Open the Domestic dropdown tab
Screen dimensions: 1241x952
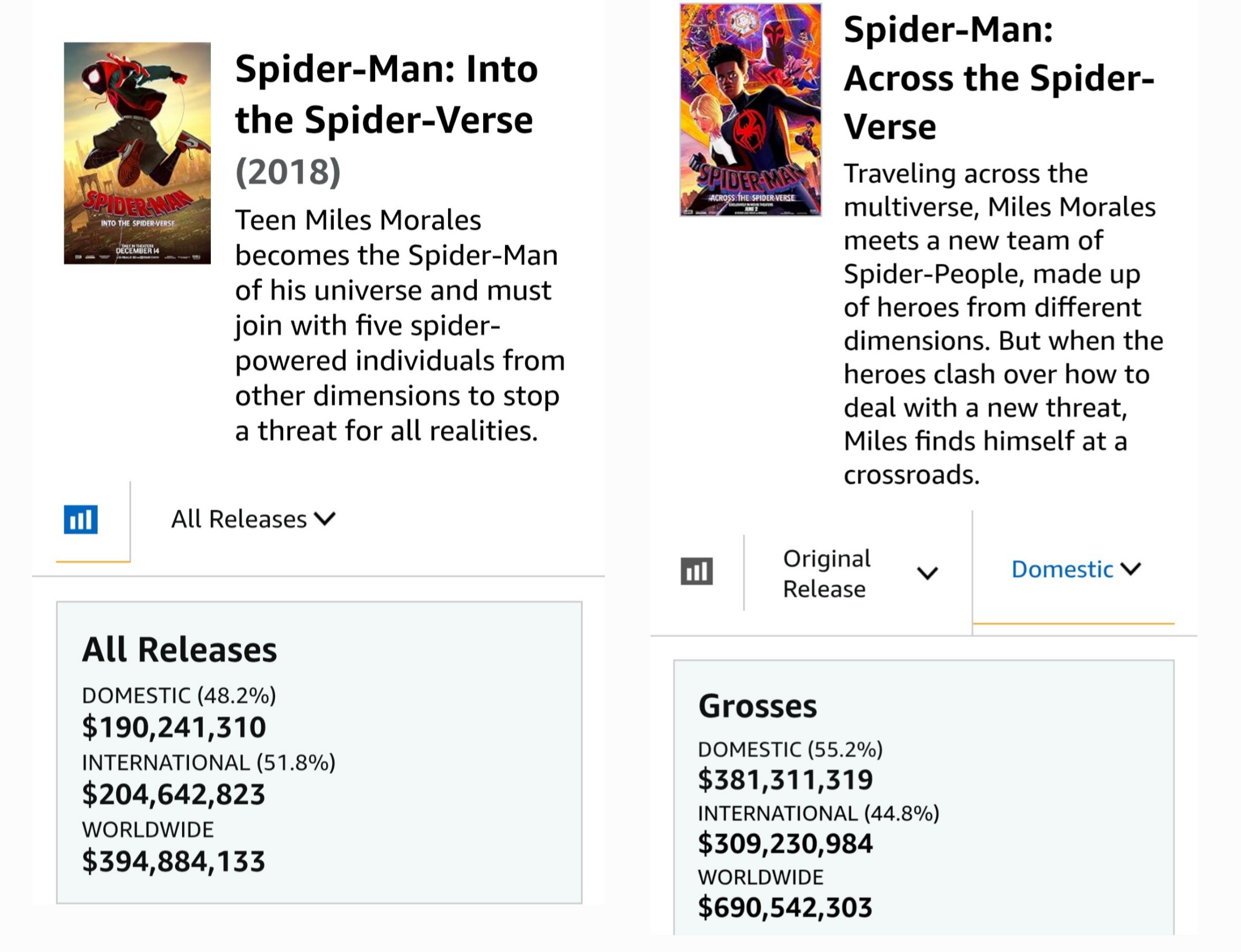coord(1076,569)
